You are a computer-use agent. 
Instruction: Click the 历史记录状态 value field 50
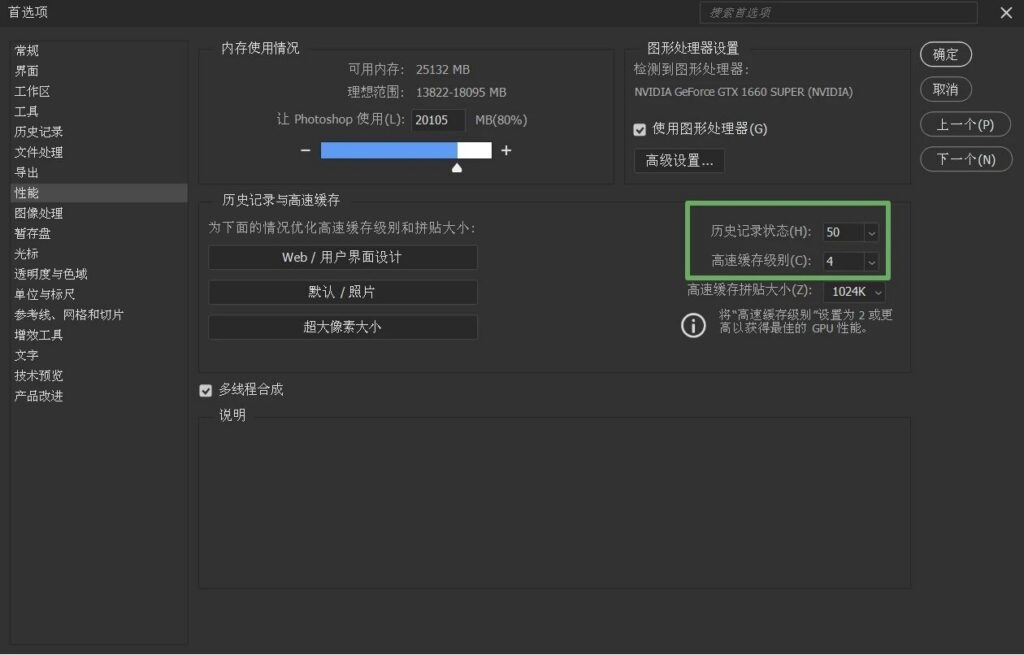click(x=844, y=232)
